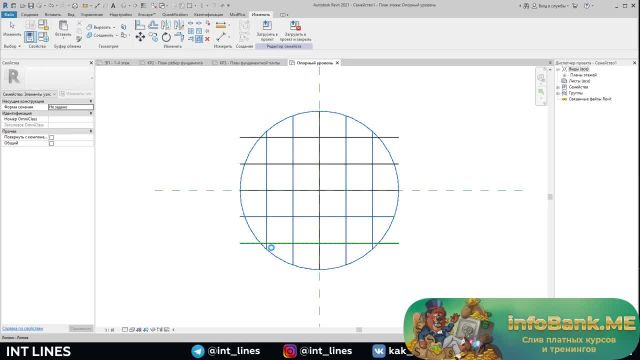Click the red X delete icon
Image resolution: width=640 pixels, height=360 pixels.
point(207,39)
